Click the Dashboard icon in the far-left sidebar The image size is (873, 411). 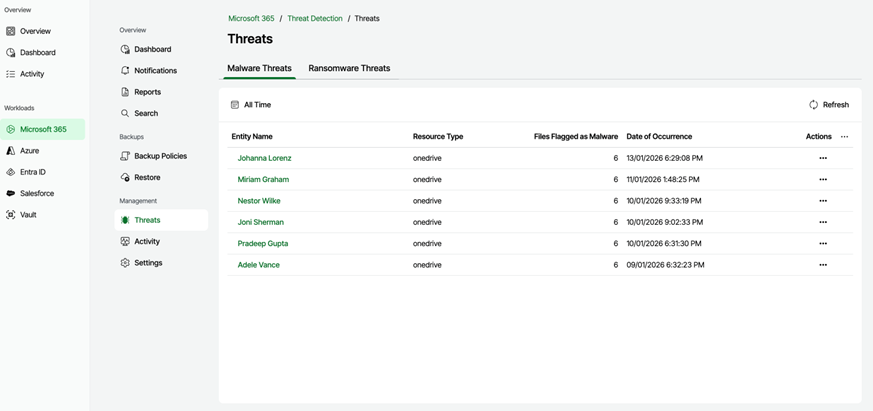[10, 52]
